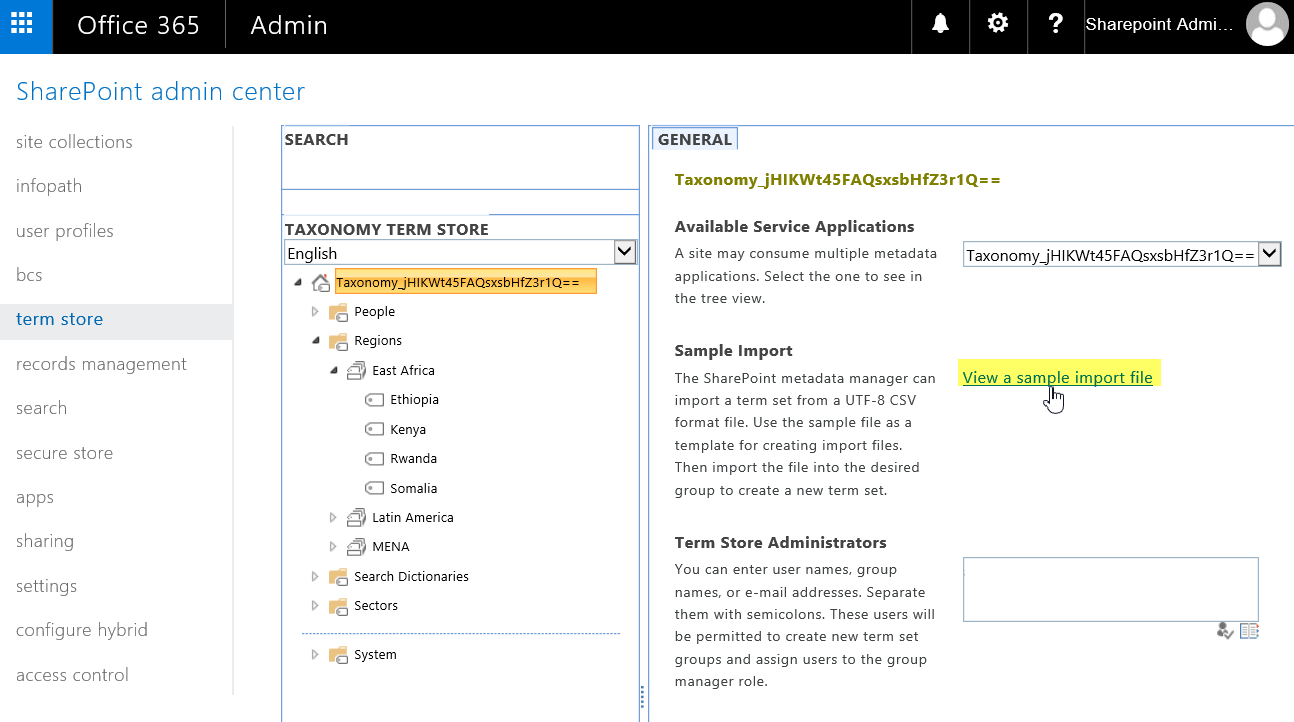The width and height of the screenshot is (1294, 722).
Task: Open sharing in sidebar
Action: coord(45,541)
